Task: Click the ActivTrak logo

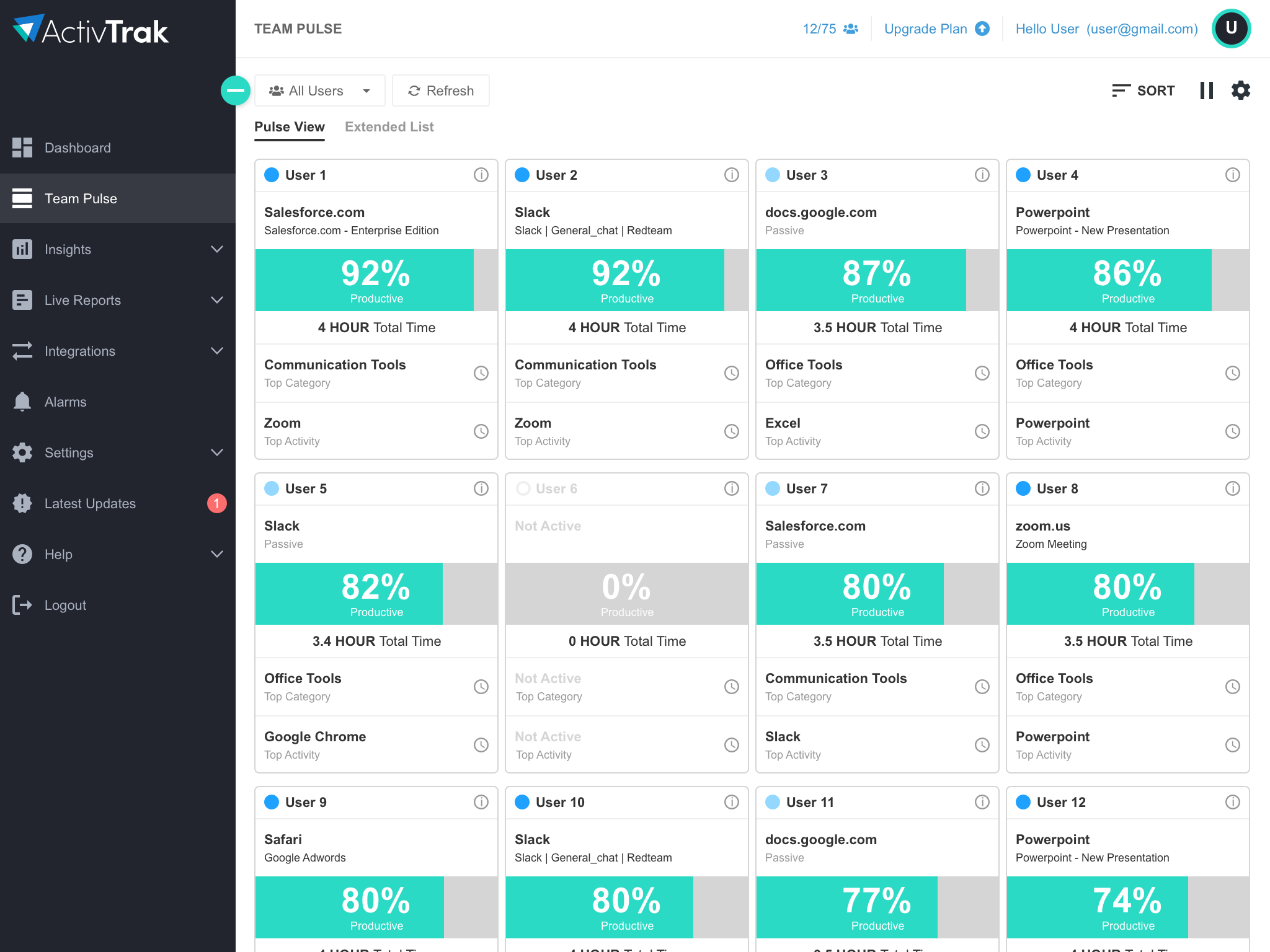Action: point(91,30)
